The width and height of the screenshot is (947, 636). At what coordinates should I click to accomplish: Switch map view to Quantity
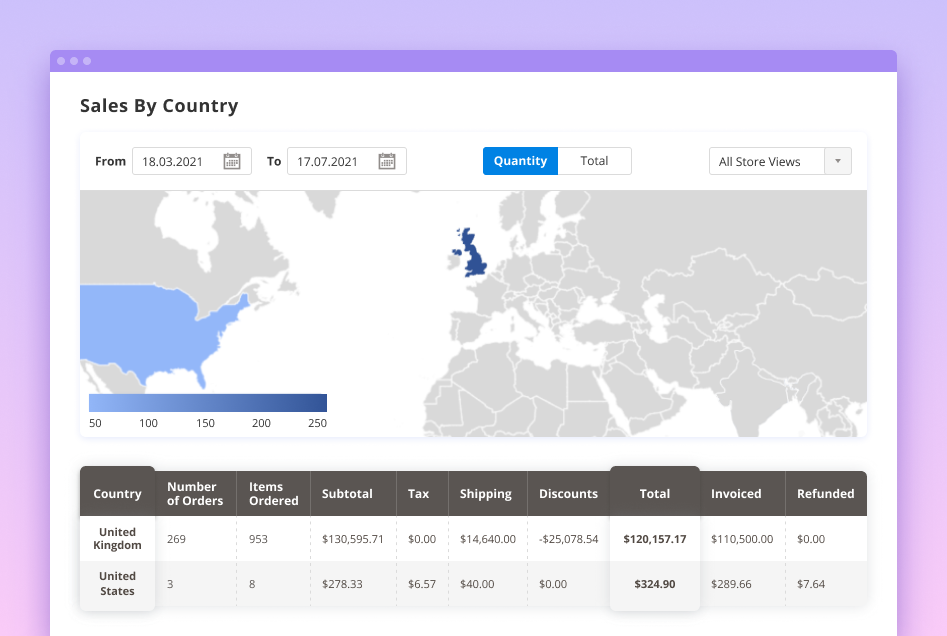(x=520, y=161)
